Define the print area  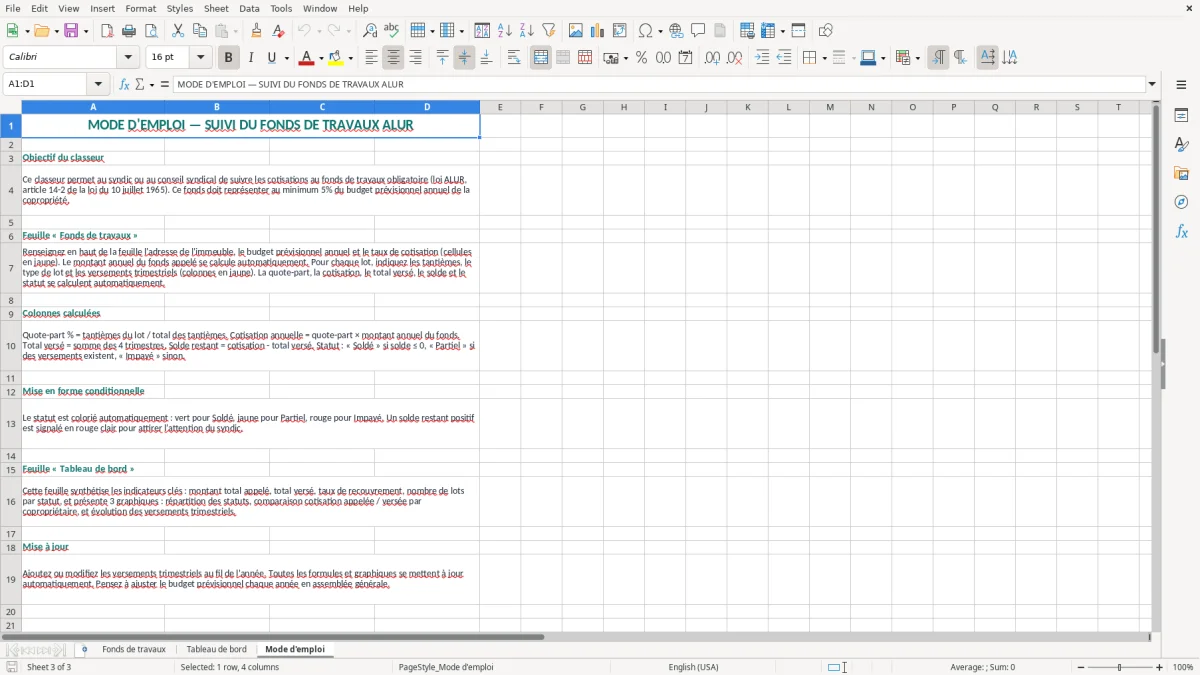[747, 31]
